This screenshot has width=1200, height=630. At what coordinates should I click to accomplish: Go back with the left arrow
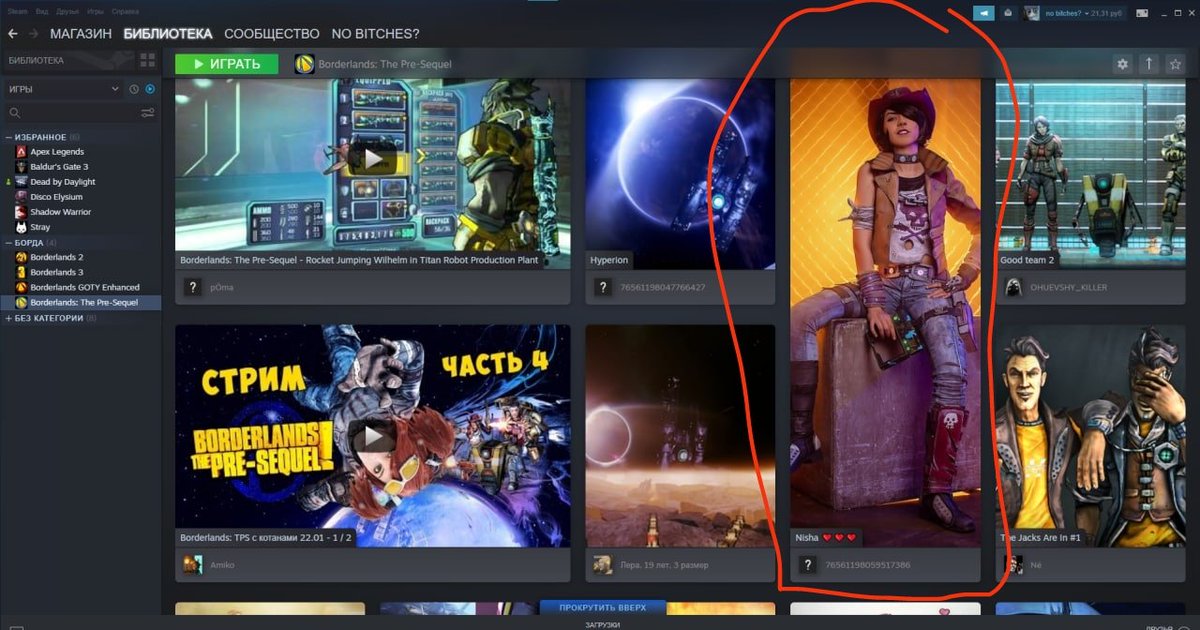(13, 34)
